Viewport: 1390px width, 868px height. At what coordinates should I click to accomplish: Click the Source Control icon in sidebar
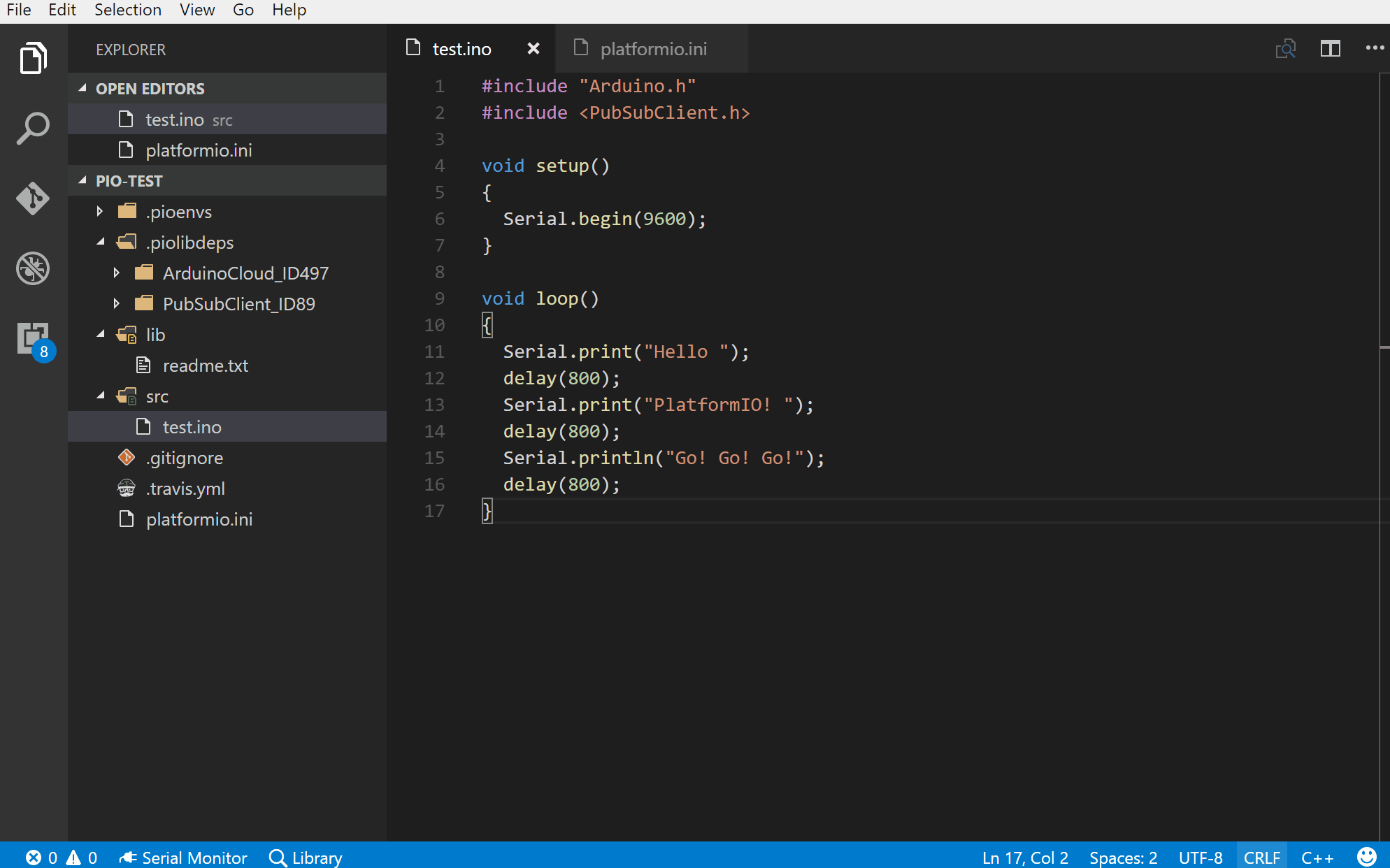33,198
